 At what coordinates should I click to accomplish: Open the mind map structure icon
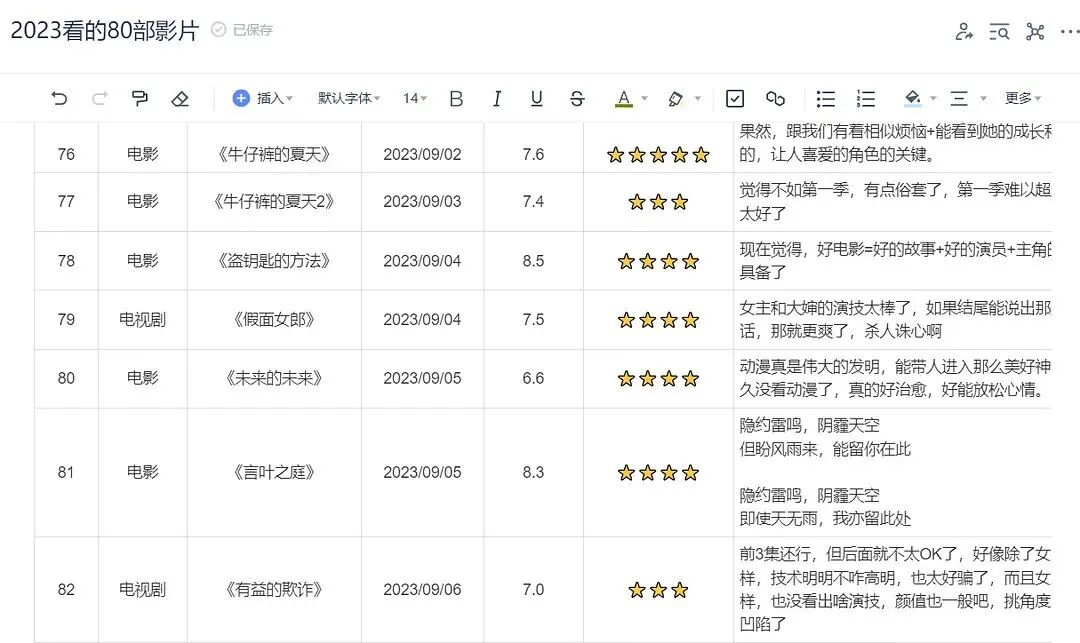point(1035,32)
